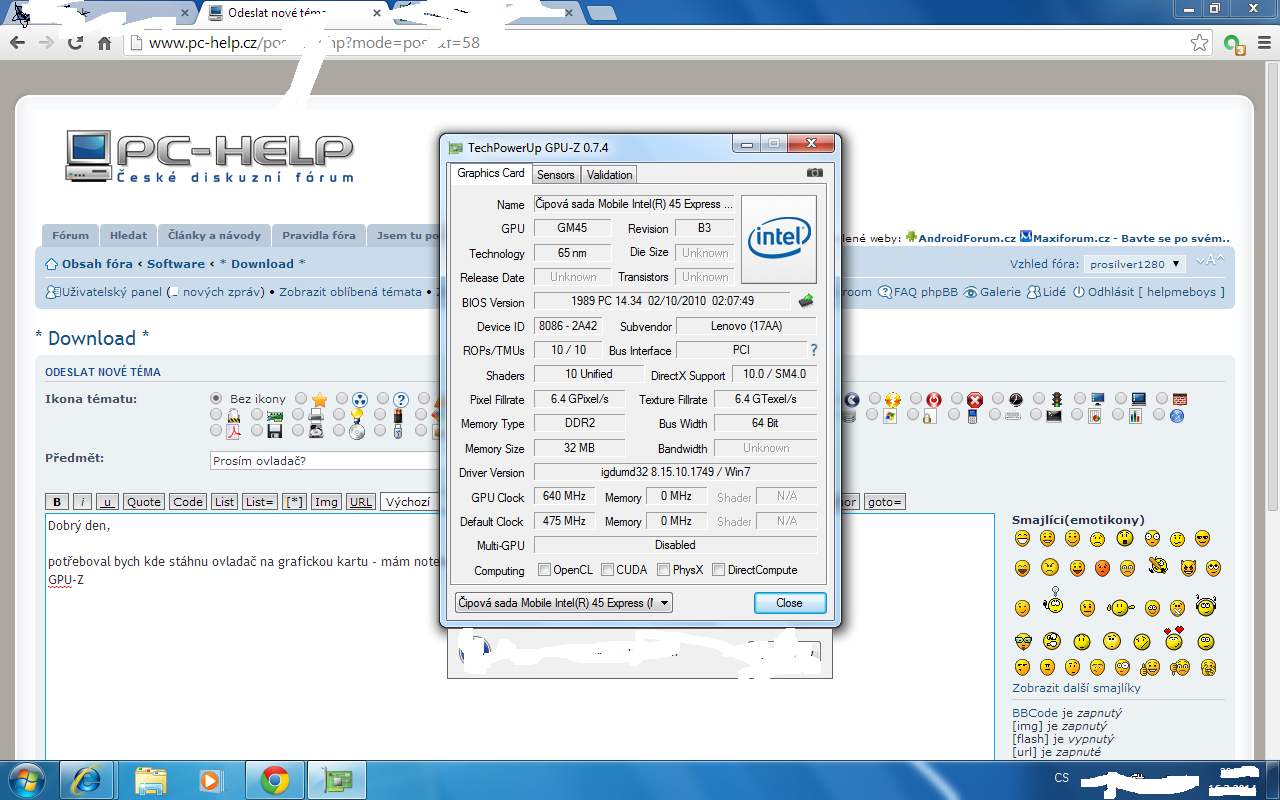Image resolution: width=1280 pixels, height=800 pixels.
Task: Insert the devil smiley
Action: pos(1188,568)
